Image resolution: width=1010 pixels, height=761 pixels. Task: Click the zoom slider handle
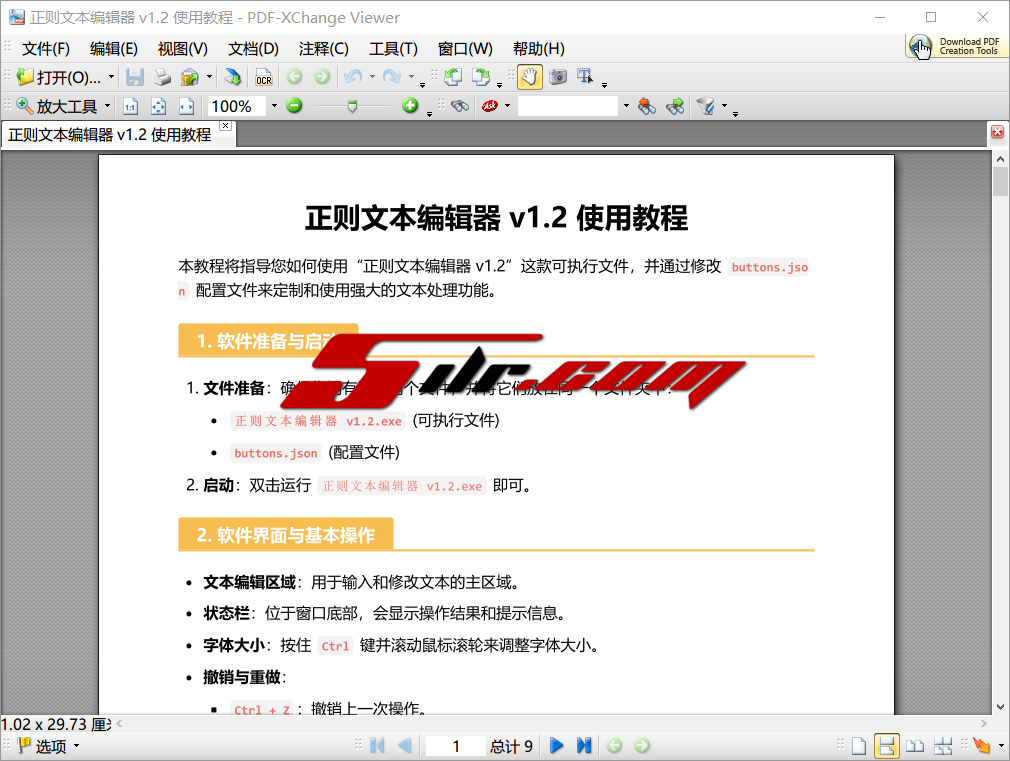(352, 106)
